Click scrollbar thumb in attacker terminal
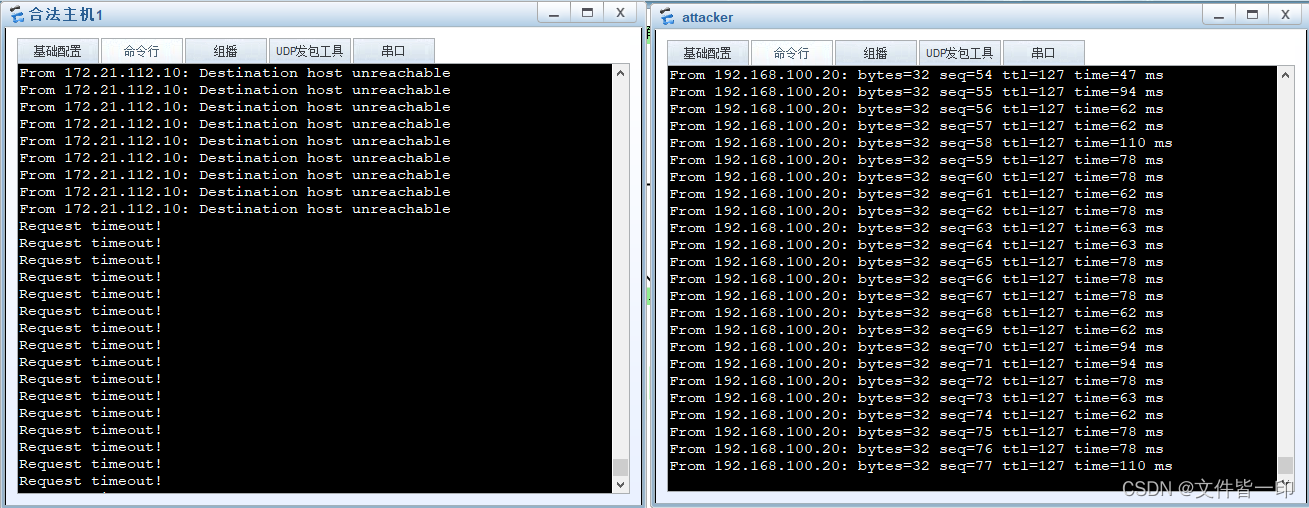 tap(1286, 466)
